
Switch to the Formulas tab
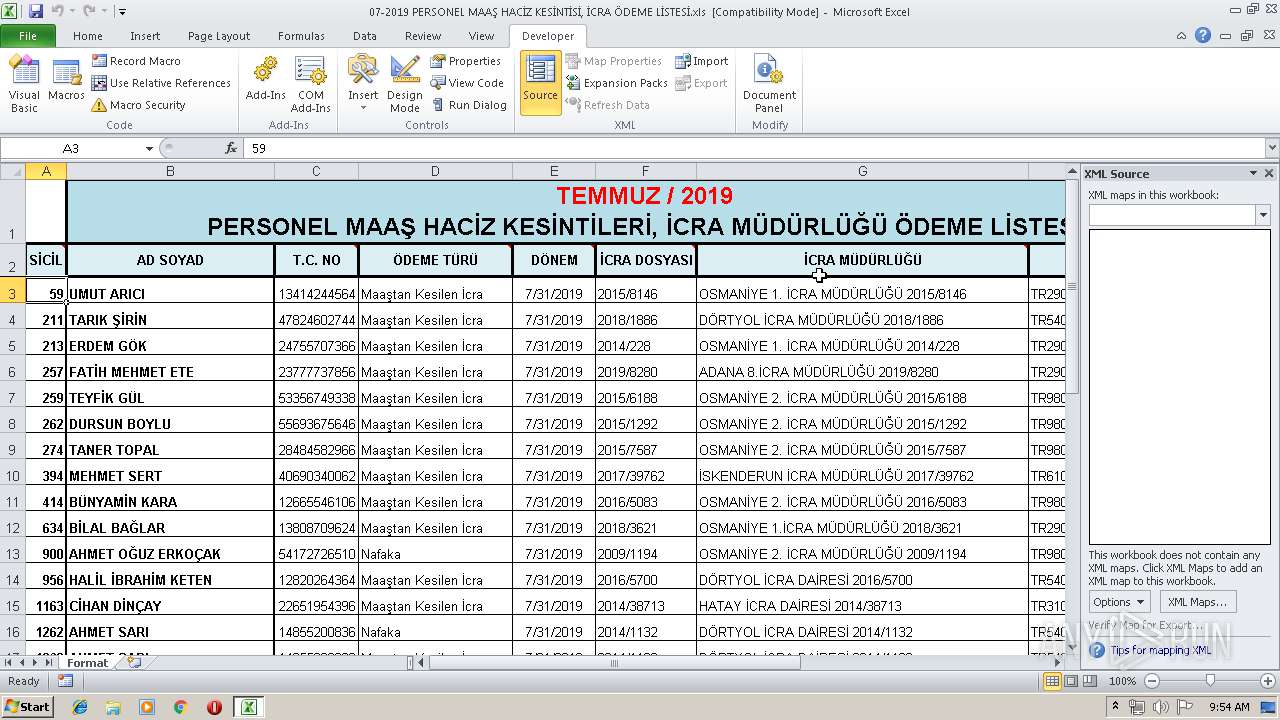click(x=301, y=36)
